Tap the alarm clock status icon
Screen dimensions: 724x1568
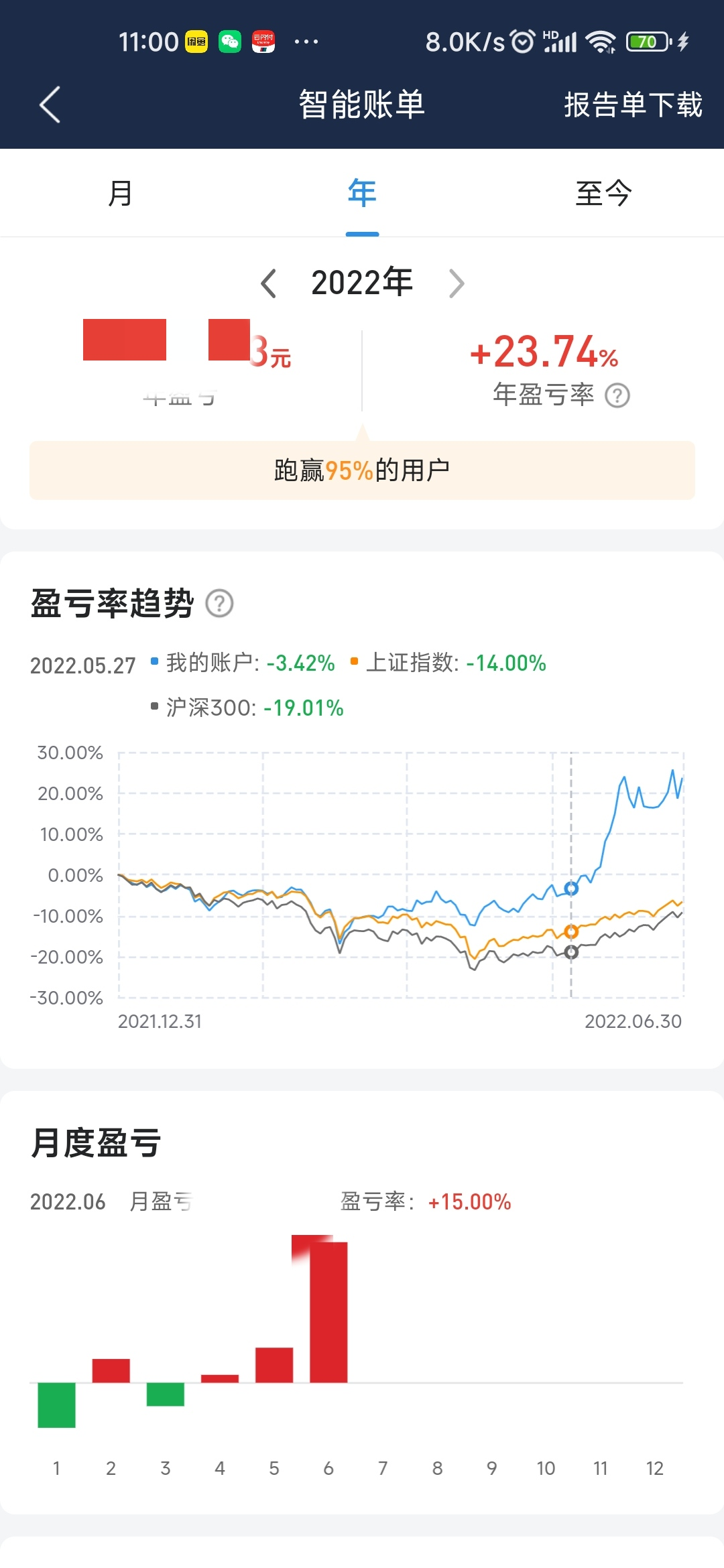523,42
